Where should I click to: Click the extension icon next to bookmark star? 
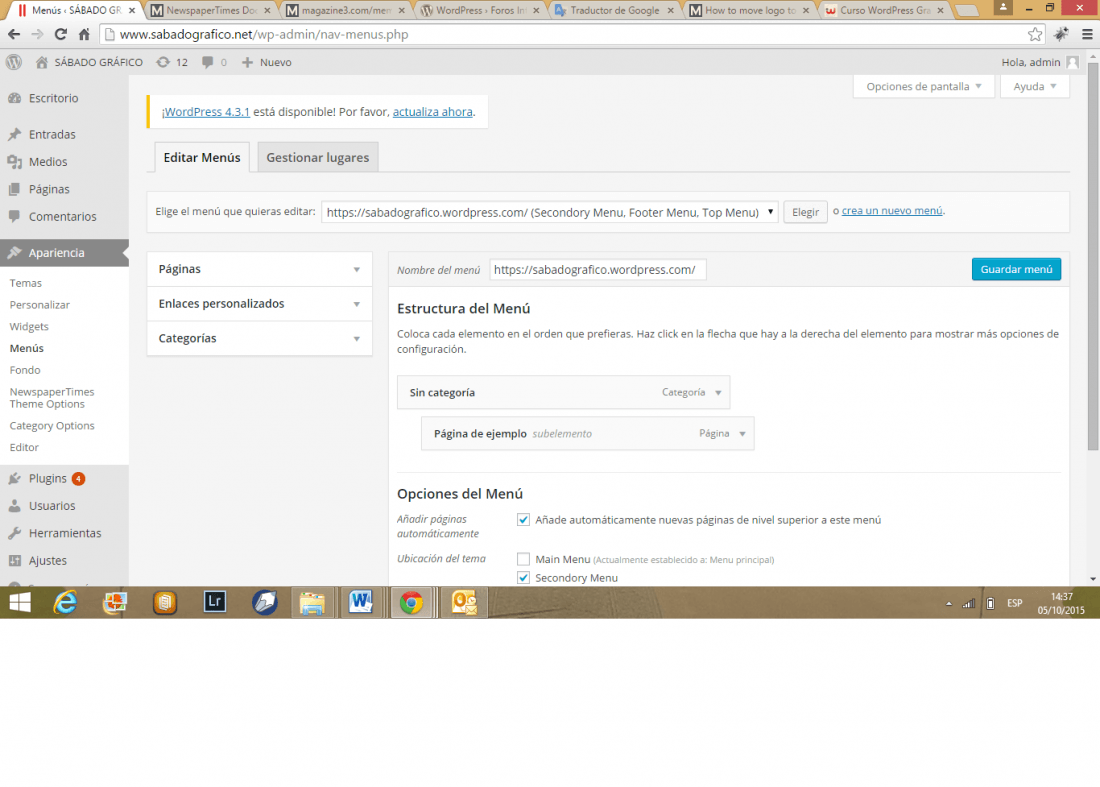pos(1061,34)
